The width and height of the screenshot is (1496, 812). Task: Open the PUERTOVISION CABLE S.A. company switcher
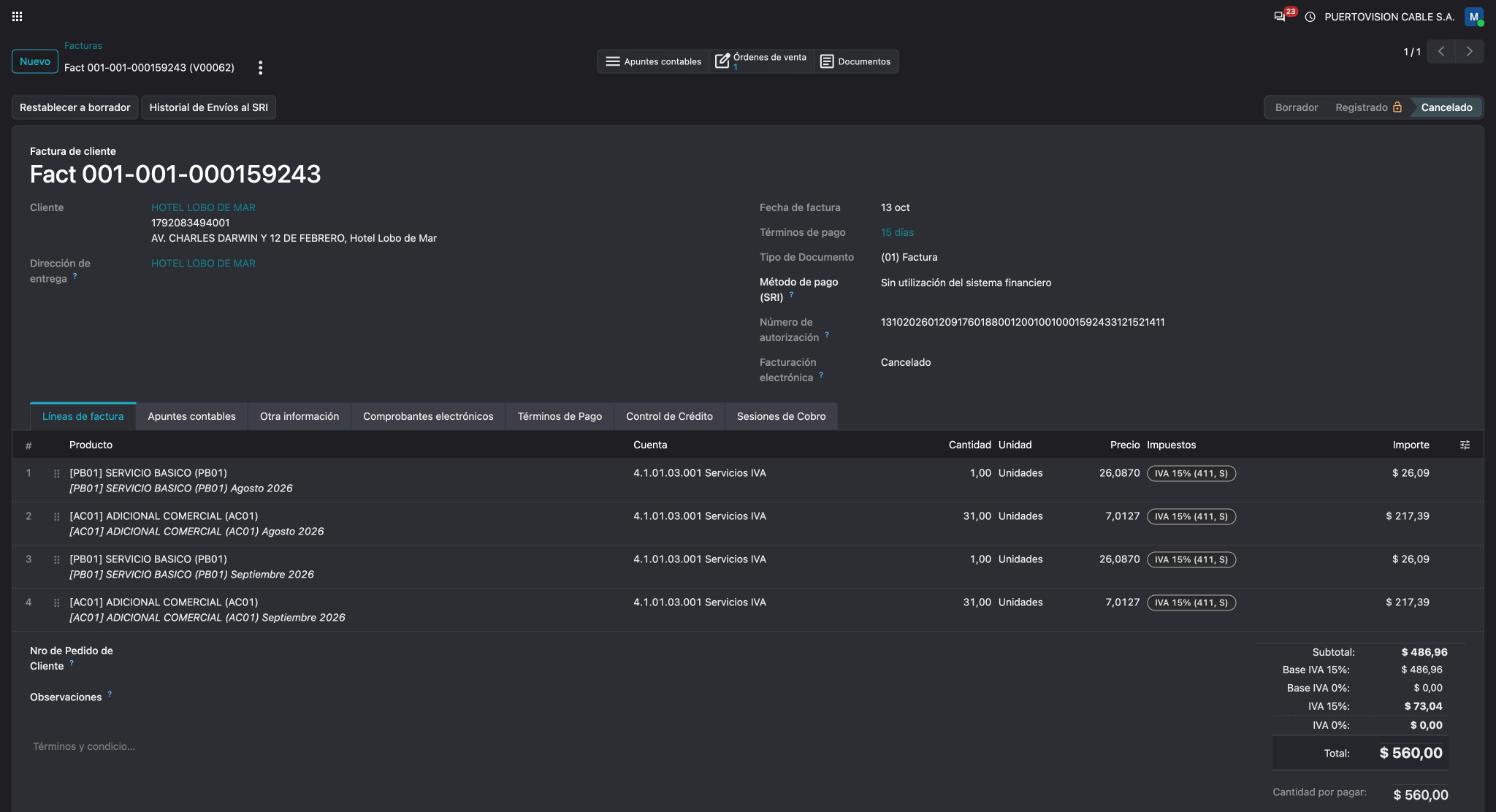(x=1389, y=17)
